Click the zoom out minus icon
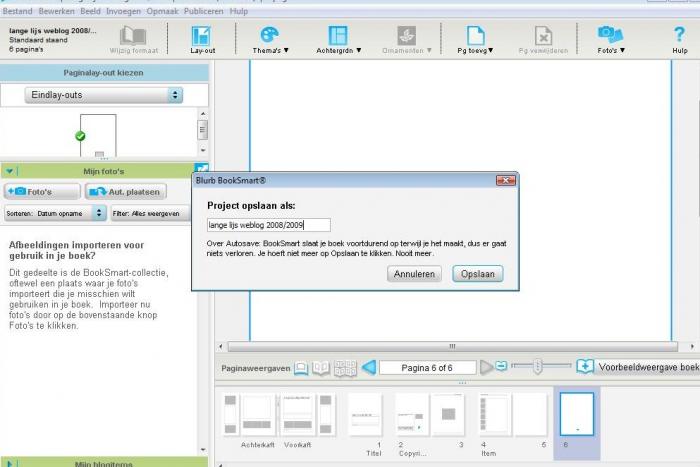The width and height of the screenshot is (700, 467). click(501, 366)
